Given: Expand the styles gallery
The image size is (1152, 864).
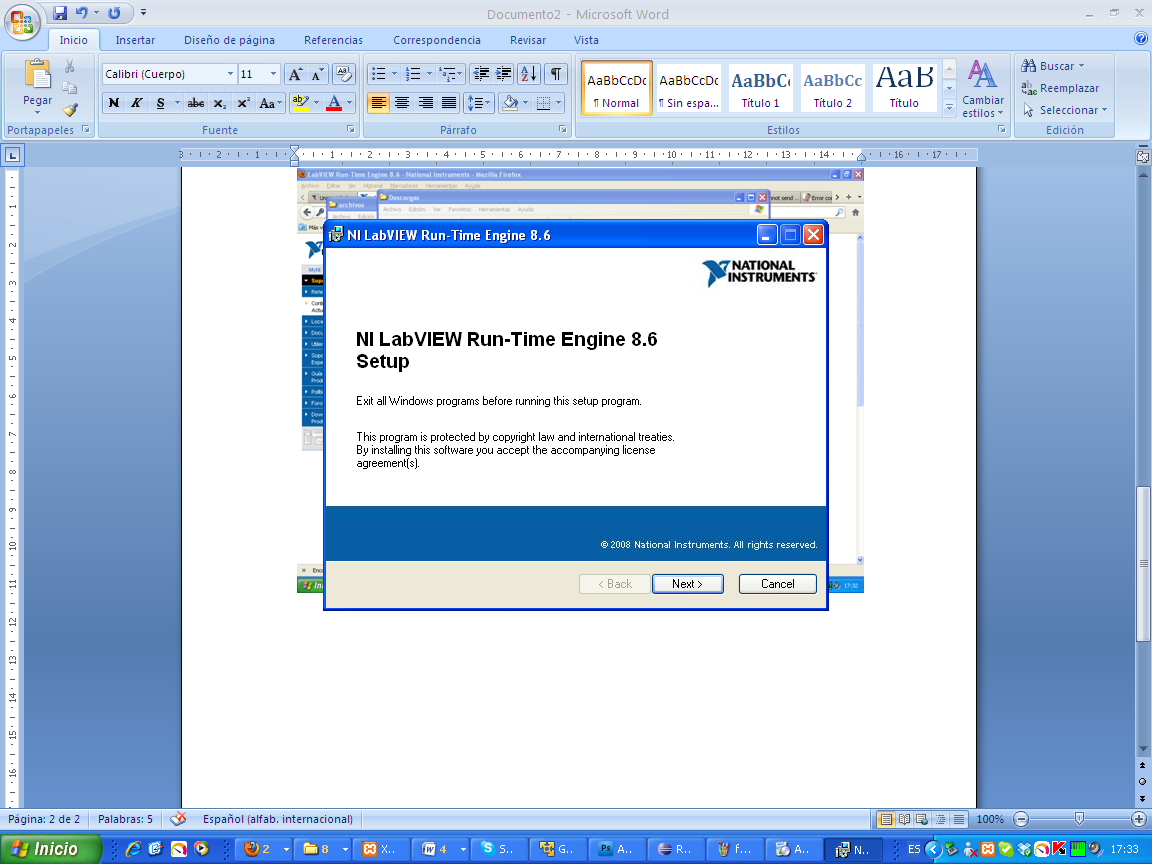Looking at the screenshot, I should click(949, 108).
